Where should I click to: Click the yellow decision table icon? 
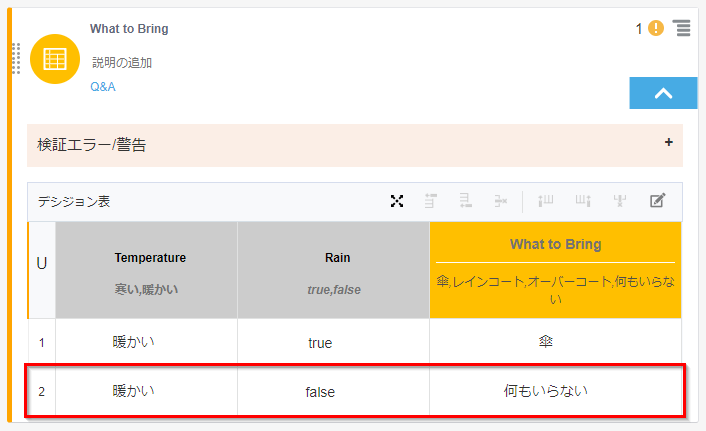pyautogui.click(x=55, y=59)
